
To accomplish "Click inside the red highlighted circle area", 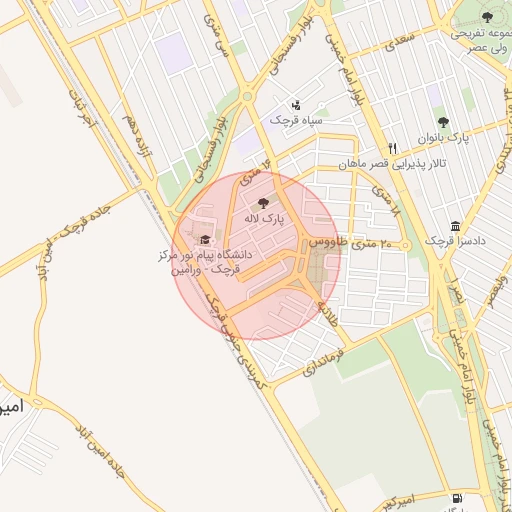I will tap(256, 255).
